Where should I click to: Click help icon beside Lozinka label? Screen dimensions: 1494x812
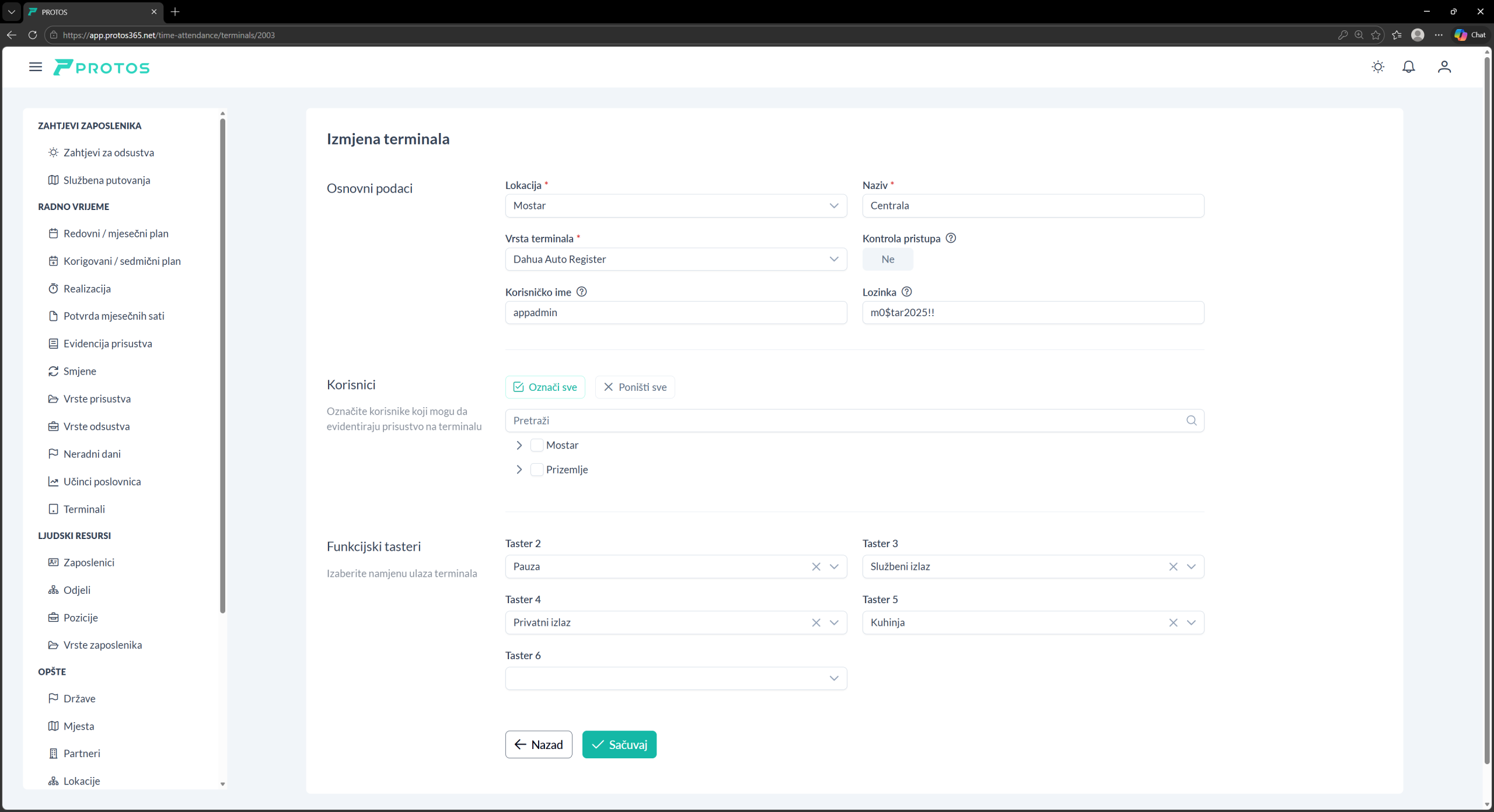[x=906, y=292]
